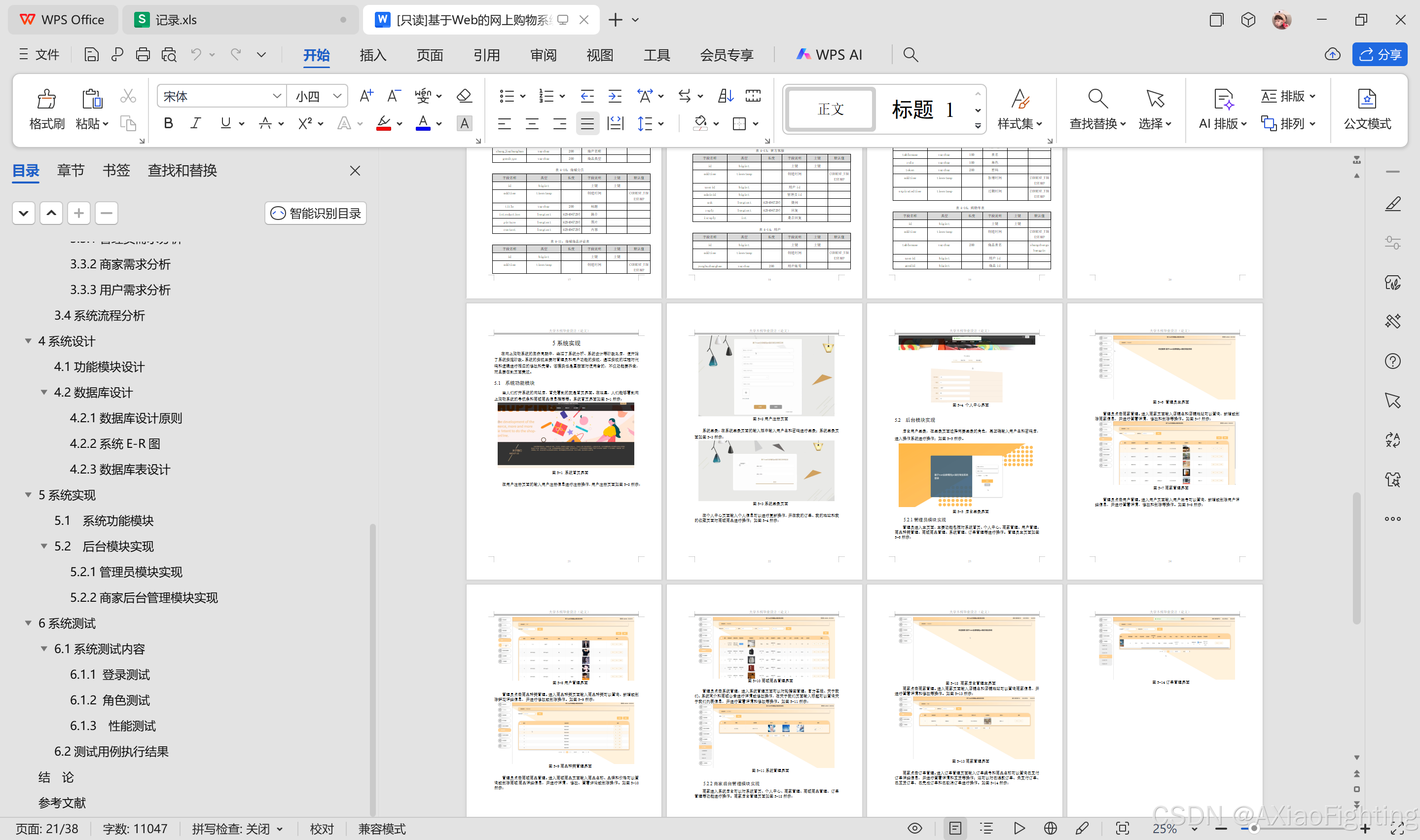Open the font name dropdown showing 宋体

pyautogui.click(x=276, y=96)
